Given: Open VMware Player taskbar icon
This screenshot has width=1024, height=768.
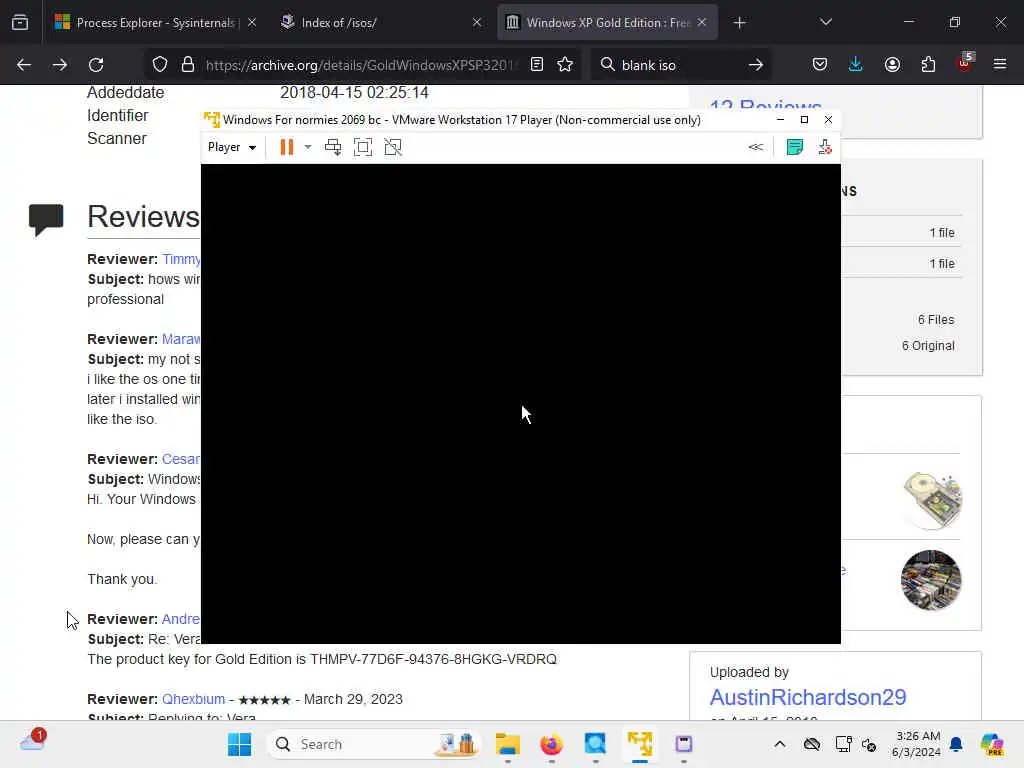Looking at the screenshot, I should pos(640,744).
